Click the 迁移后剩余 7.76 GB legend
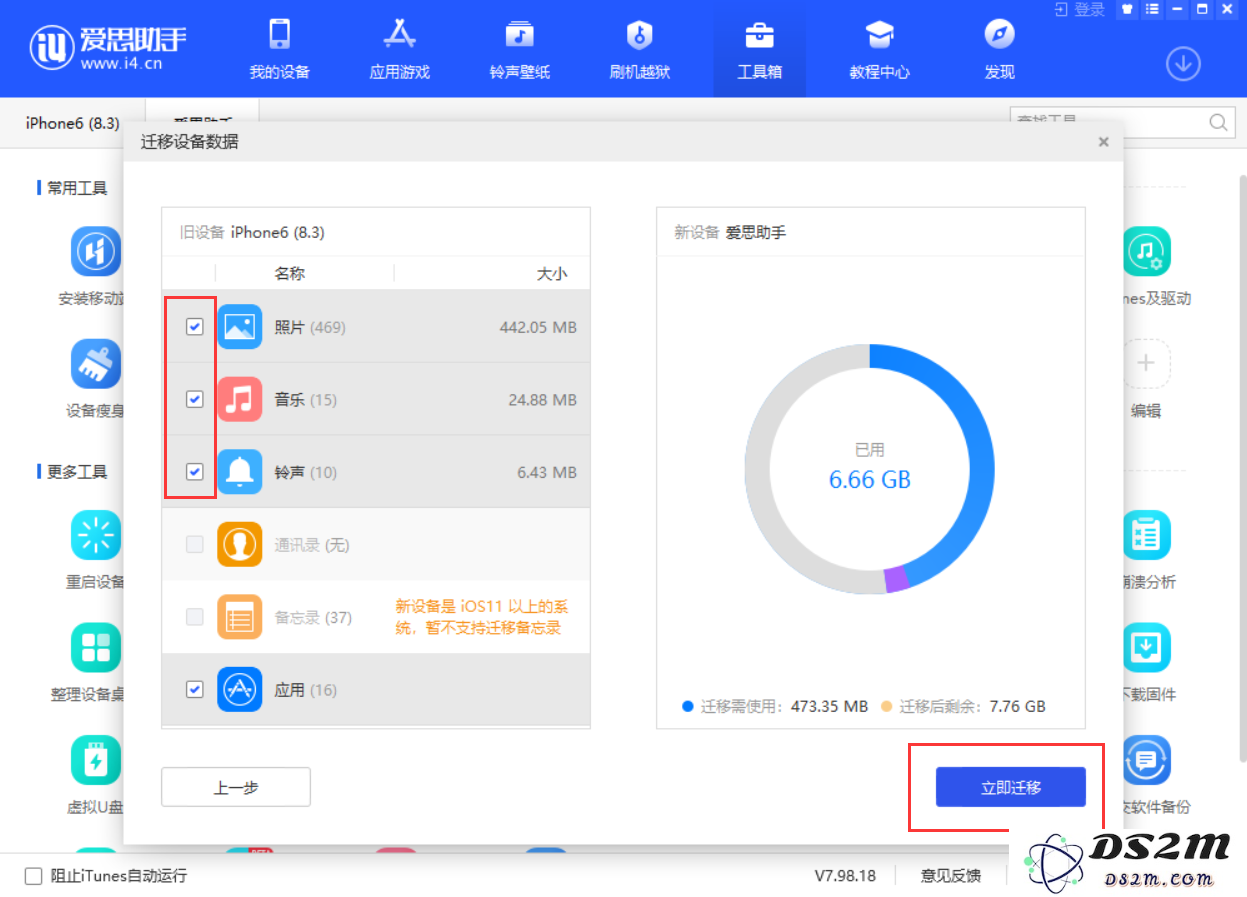This screenshot has height=897, width=1247. tap(962, 706)
